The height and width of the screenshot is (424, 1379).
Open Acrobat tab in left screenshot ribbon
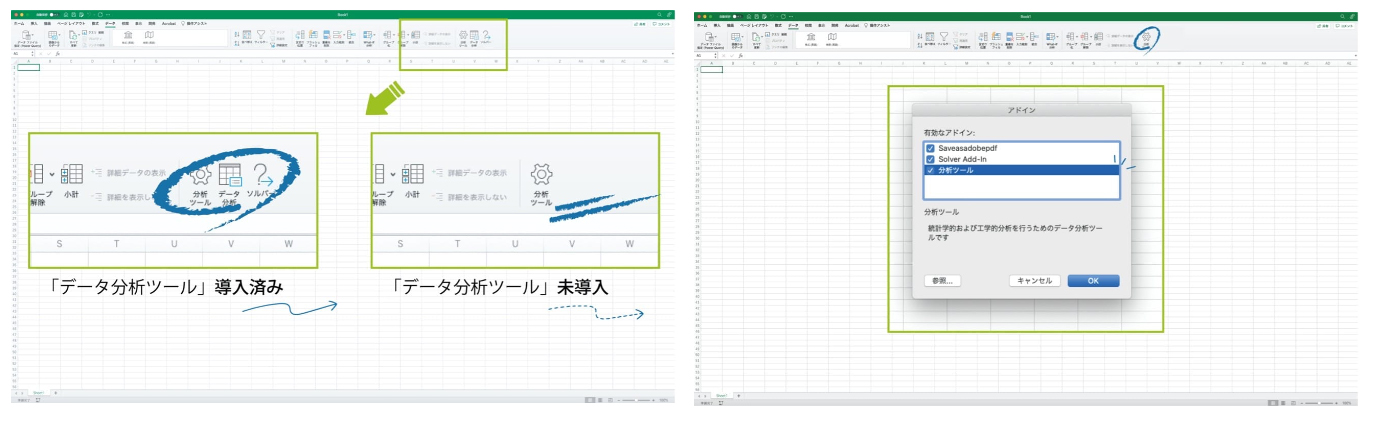tap(168, 23)
